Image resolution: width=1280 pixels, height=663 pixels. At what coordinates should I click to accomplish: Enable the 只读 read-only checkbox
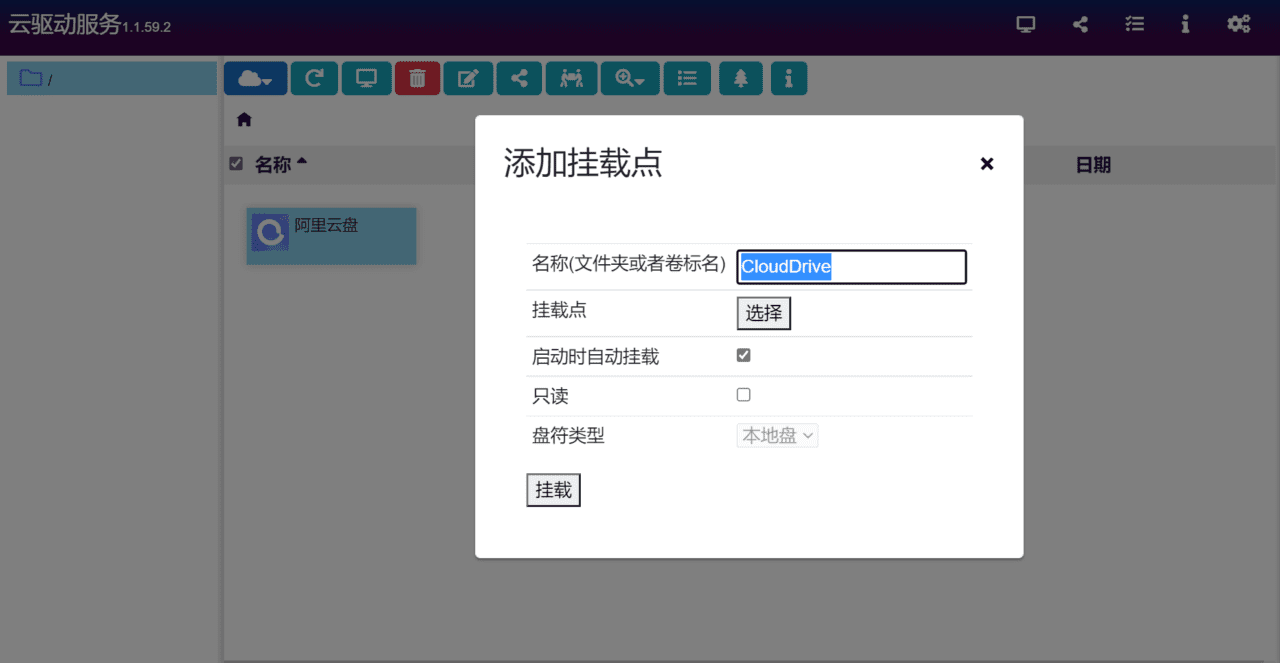(x=743, y=395)
